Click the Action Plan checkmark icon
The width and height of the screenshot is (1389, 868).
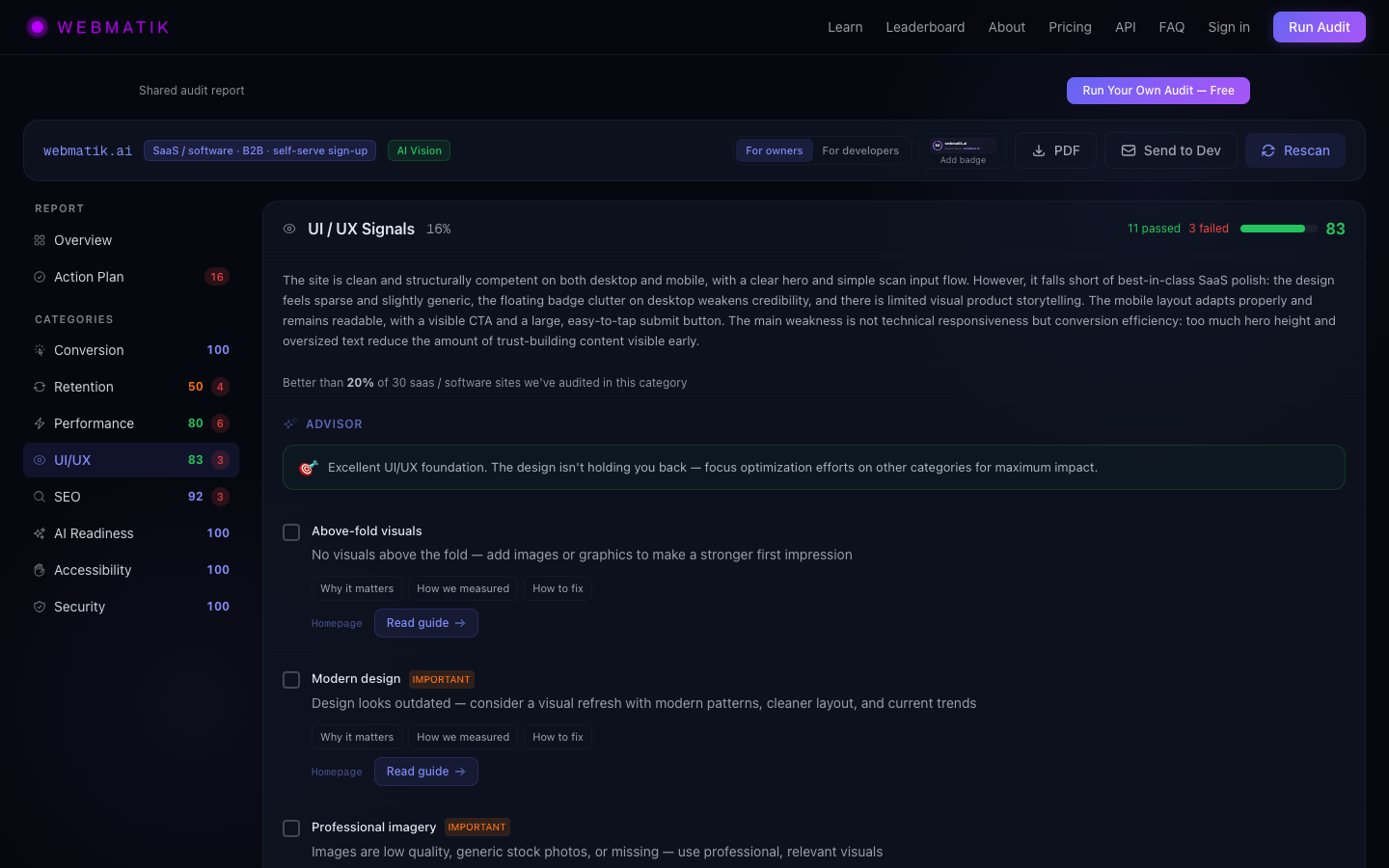coord(40,277)
